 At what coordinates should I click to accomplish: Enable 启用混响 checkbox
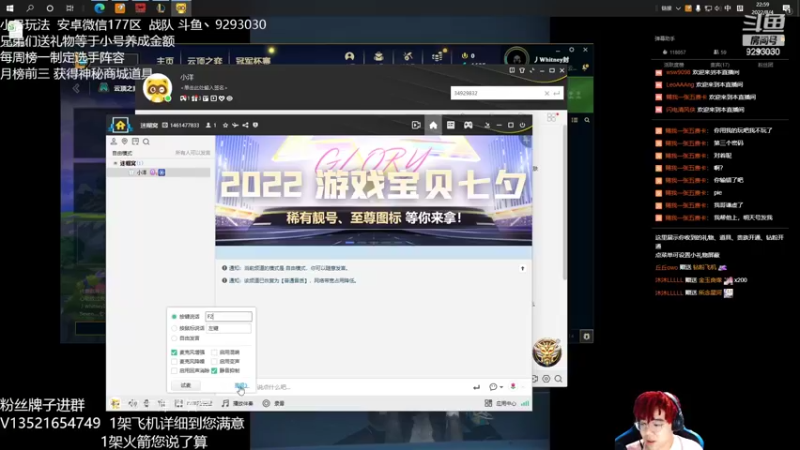214,353
